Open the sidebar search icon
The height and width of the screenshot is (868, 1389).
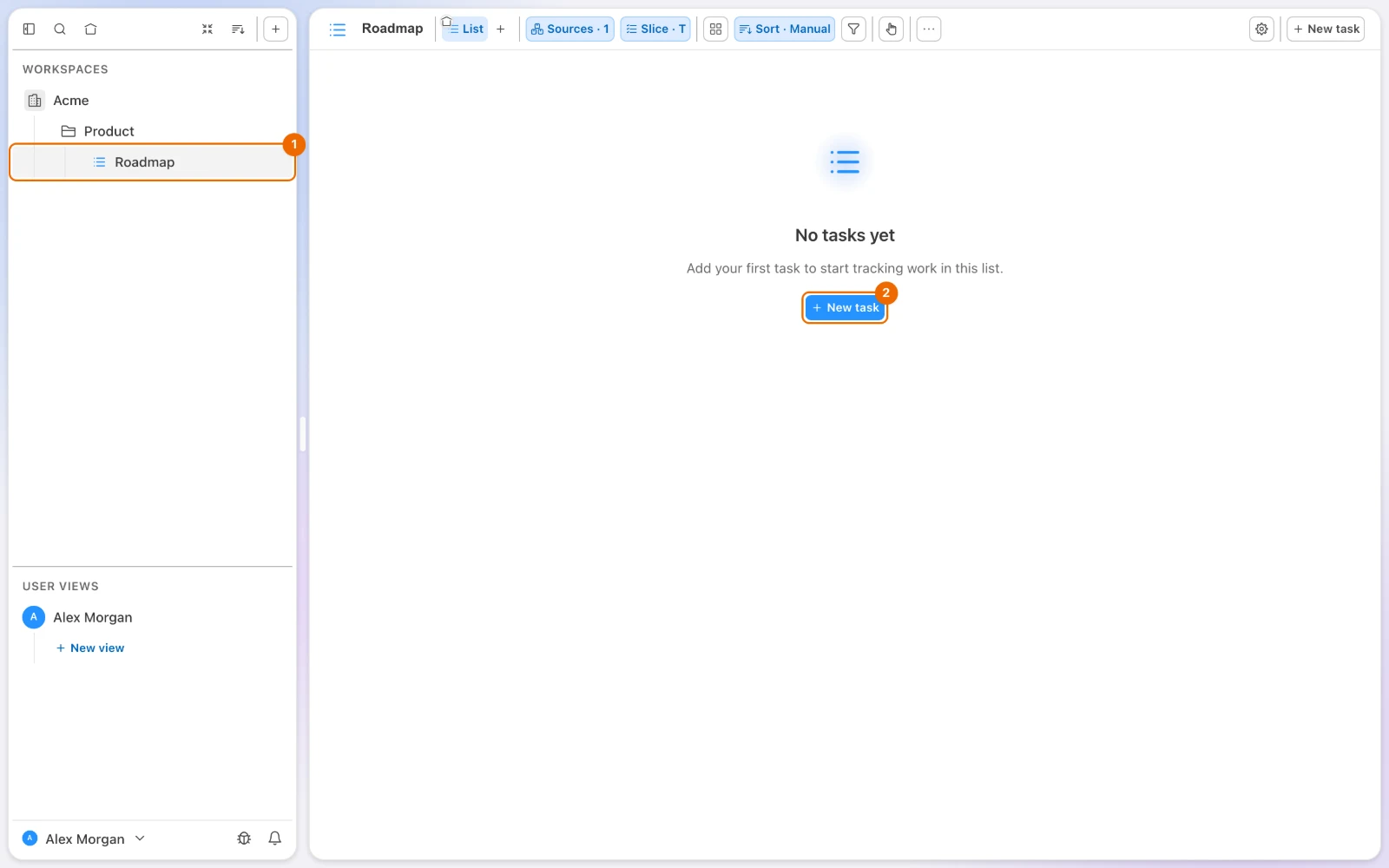coord(60,29)
